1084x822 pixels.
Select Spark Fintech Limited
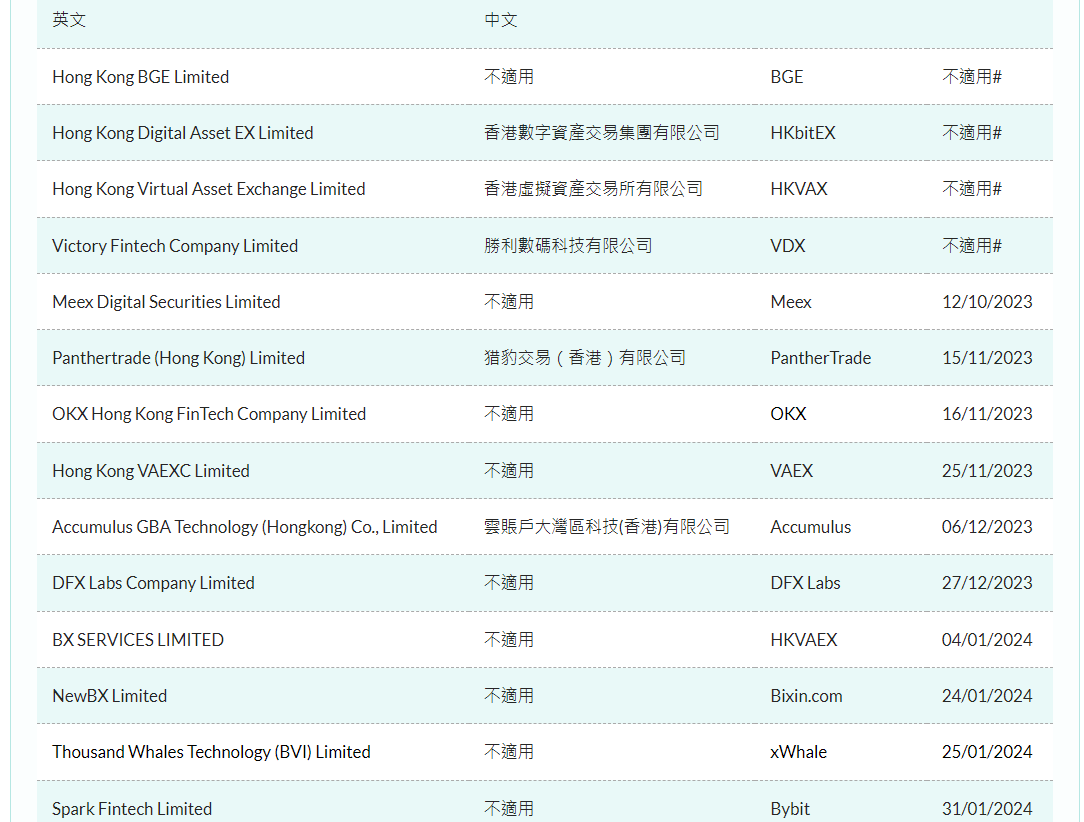132,809
